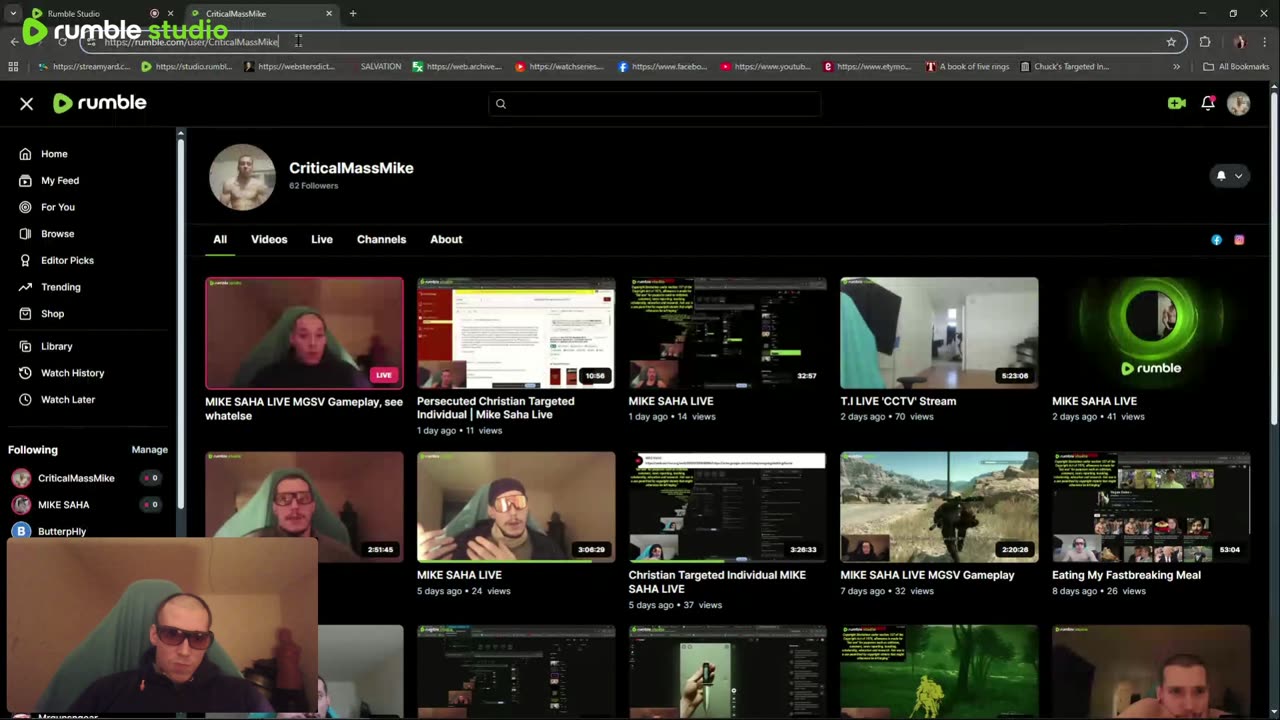The image size is (1280, 720).
Task: Open the browser extensions puzzle icon
Action: [x=1205, y=42]
